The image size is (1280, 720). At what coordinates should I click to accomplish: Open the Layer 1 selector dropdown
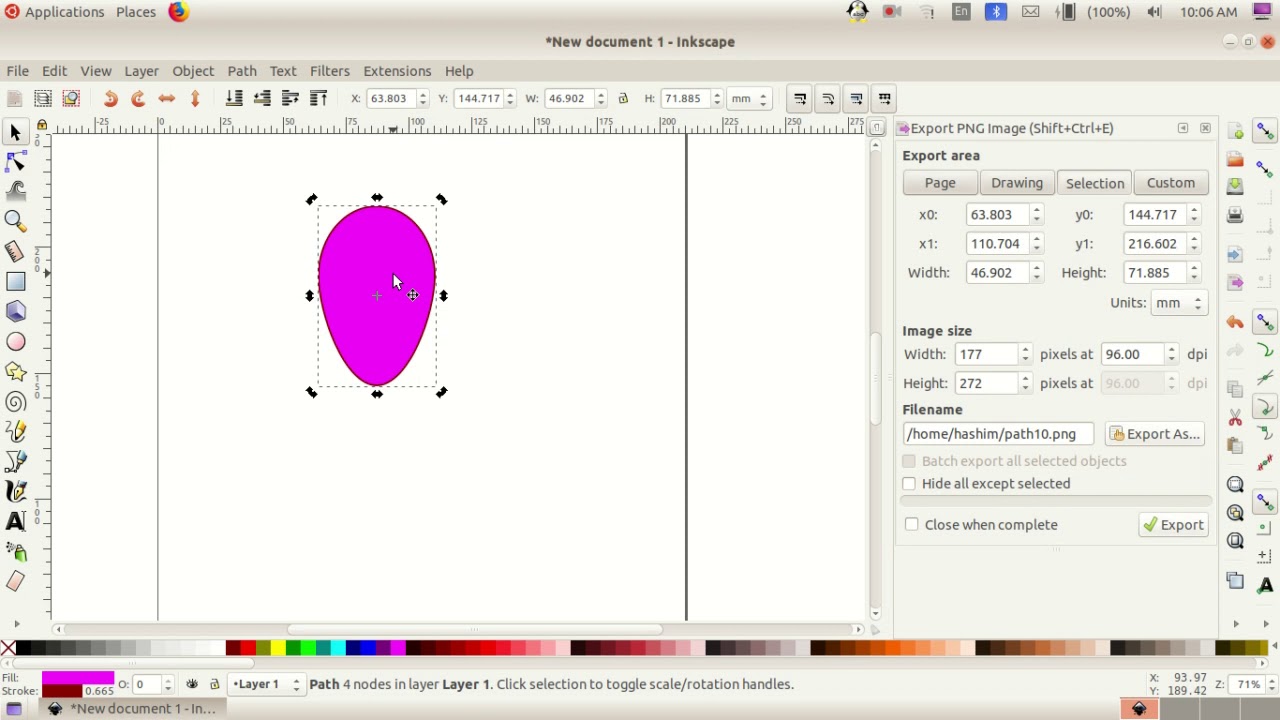266,685
